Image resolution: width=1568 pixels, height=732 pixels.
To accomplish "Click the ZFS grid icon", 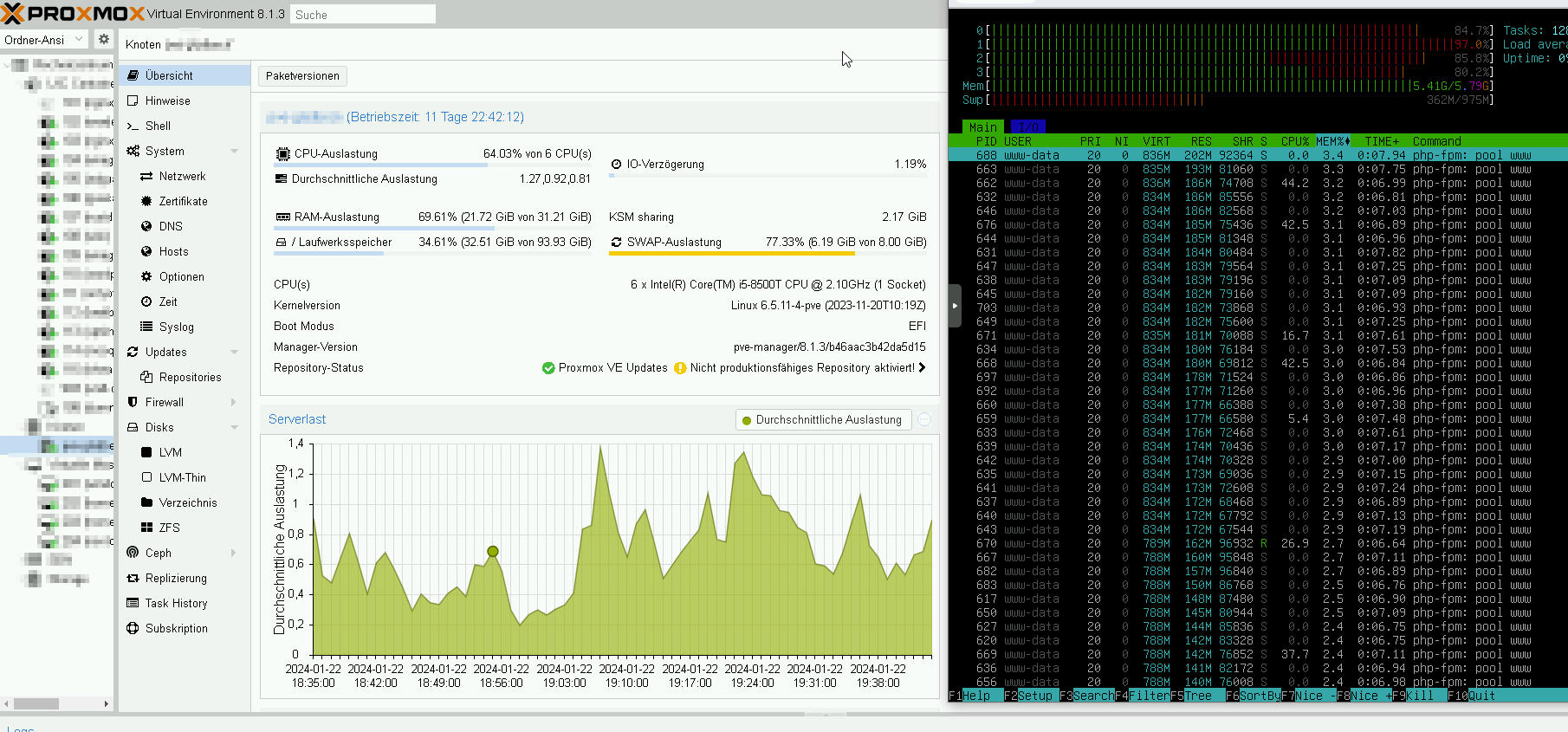I will click(146, 528).
